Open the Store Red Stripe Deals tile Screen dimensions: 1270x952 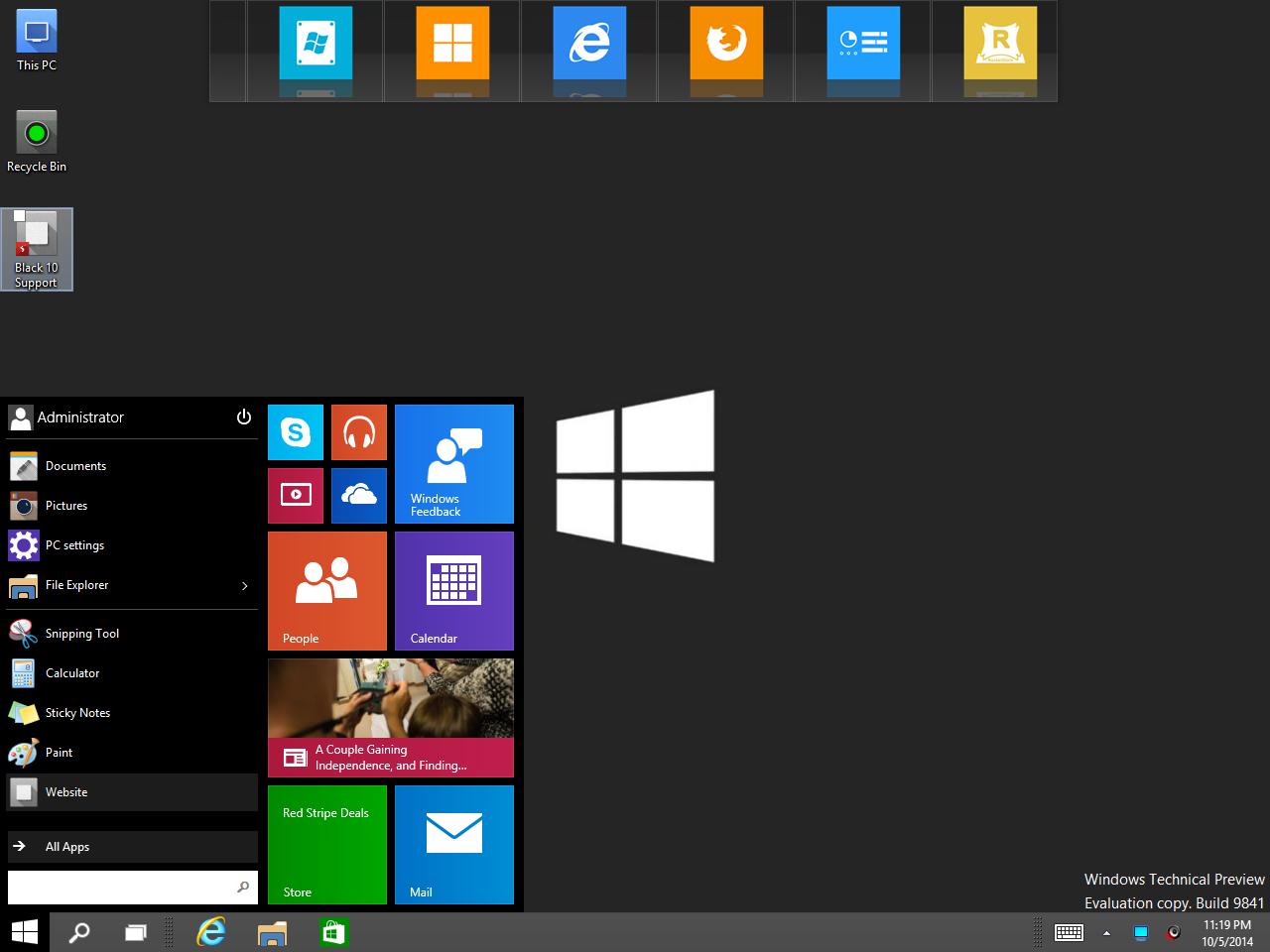pyautogui.click(x=327, y=845)
